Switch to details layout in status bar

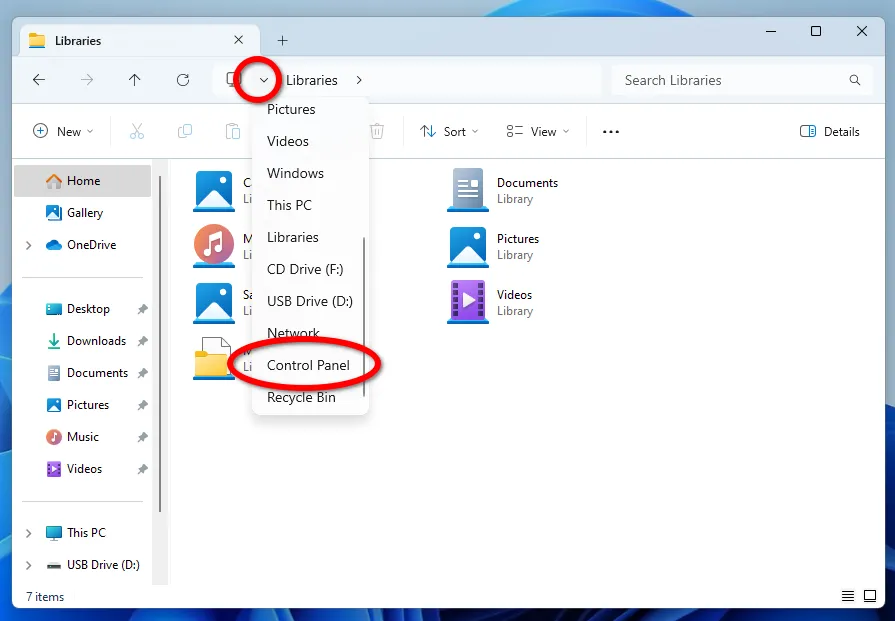[848, 595]
